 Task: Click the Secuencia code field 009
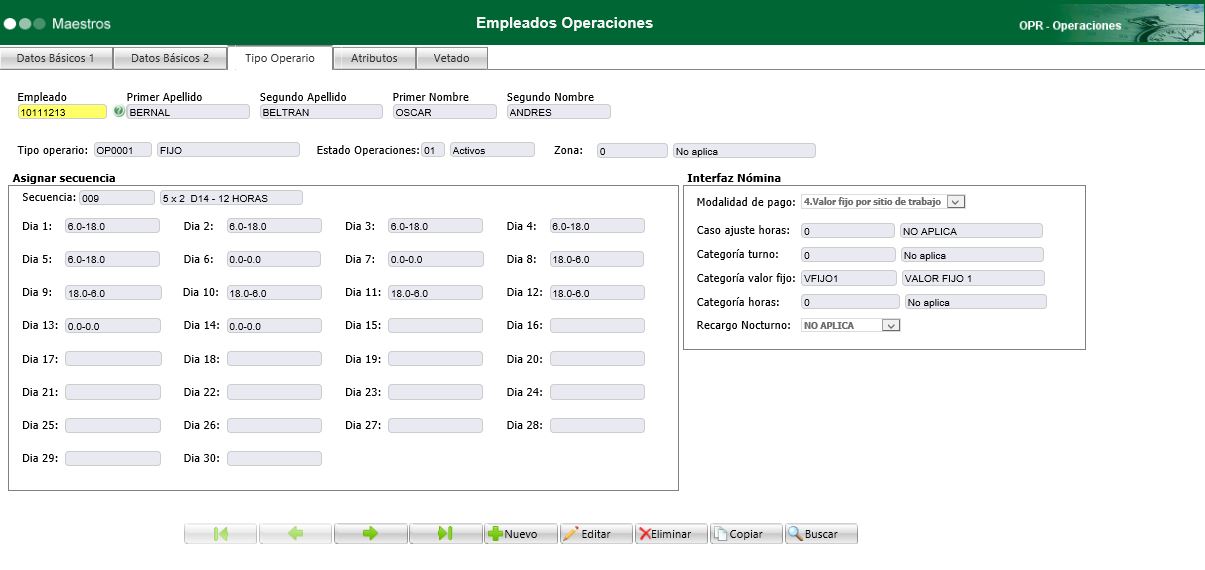coord(118,198)
